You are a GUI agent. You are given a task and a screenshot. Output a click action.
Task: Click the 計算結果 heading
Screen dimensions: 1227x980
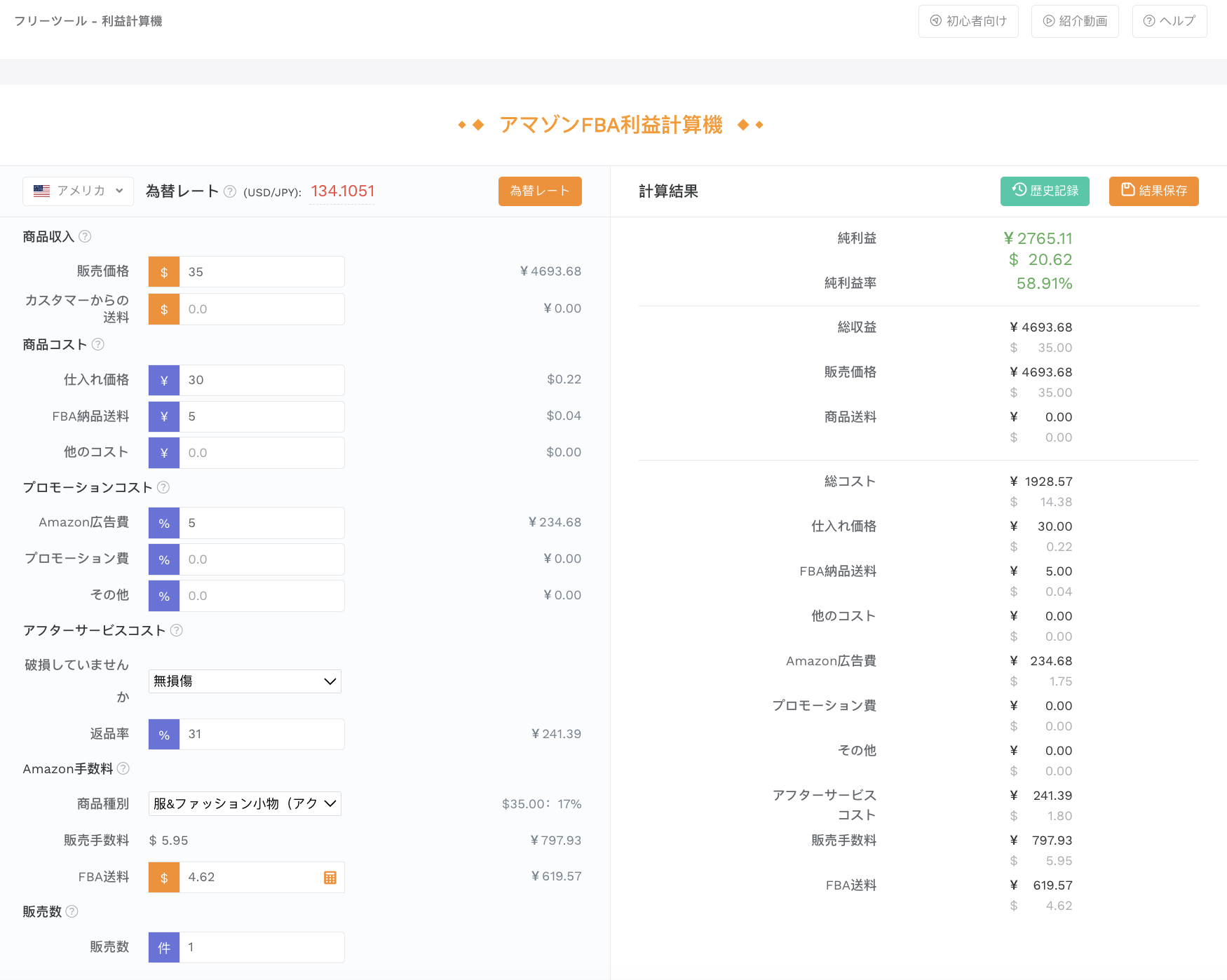668,191
